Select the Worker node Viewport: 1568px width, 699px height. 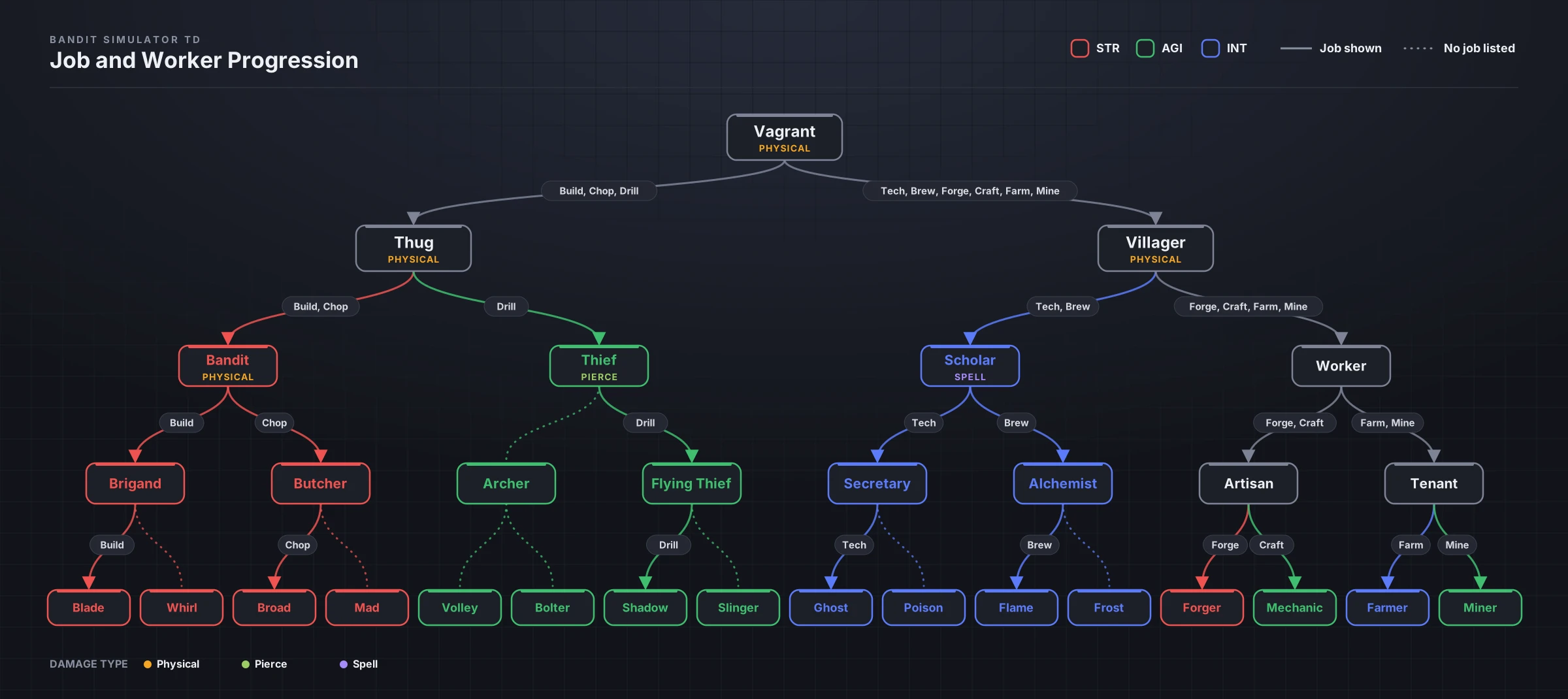tap(1341, 366)
